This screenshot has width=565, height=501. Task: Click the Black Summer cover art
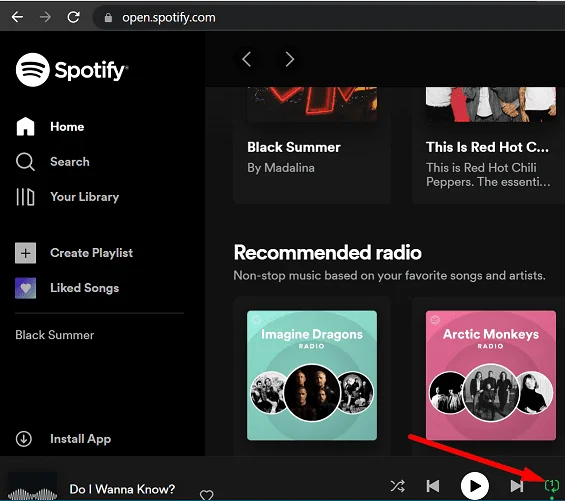click(312, 104)
